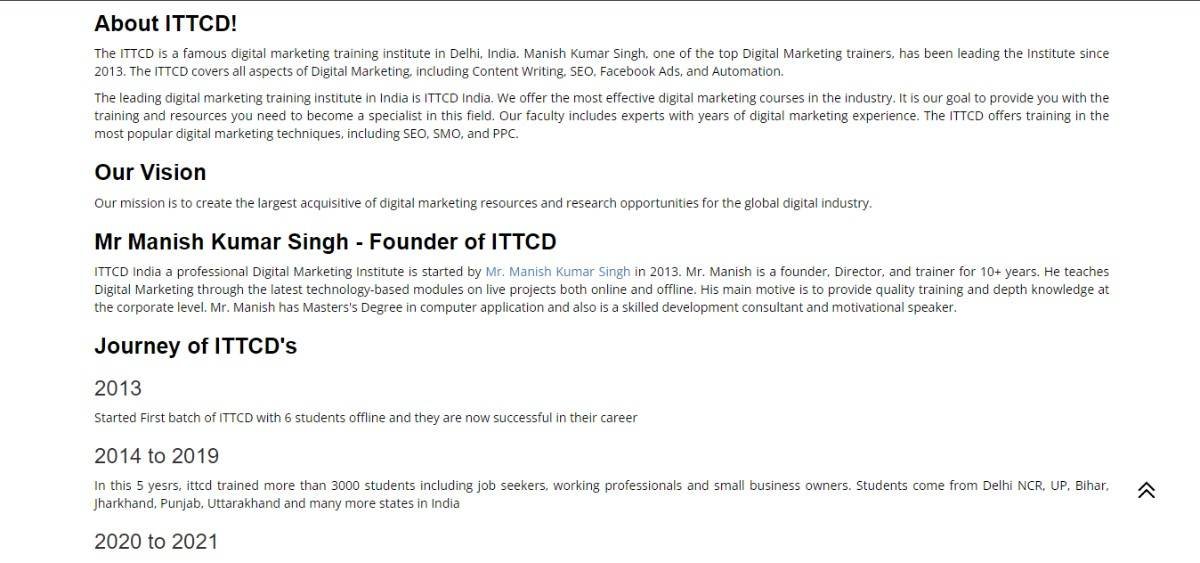Click the "Journey of ITTCD's" heading
The height and width of the screenshot is (563, 1200).
195,346
